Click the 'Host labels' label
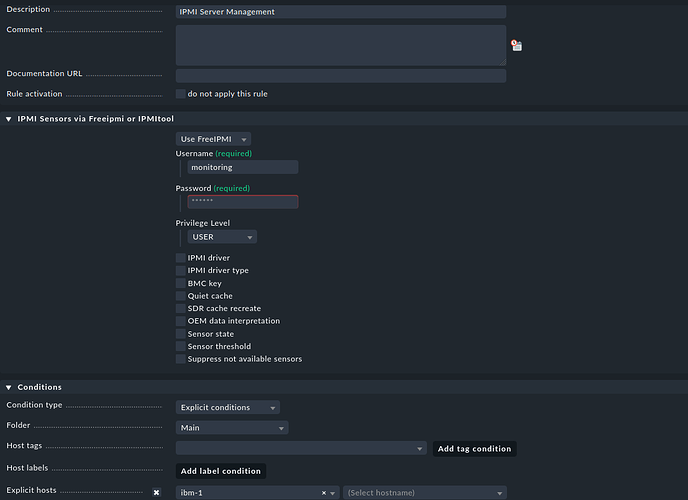The image size is (688, 500). click(27, 468)
